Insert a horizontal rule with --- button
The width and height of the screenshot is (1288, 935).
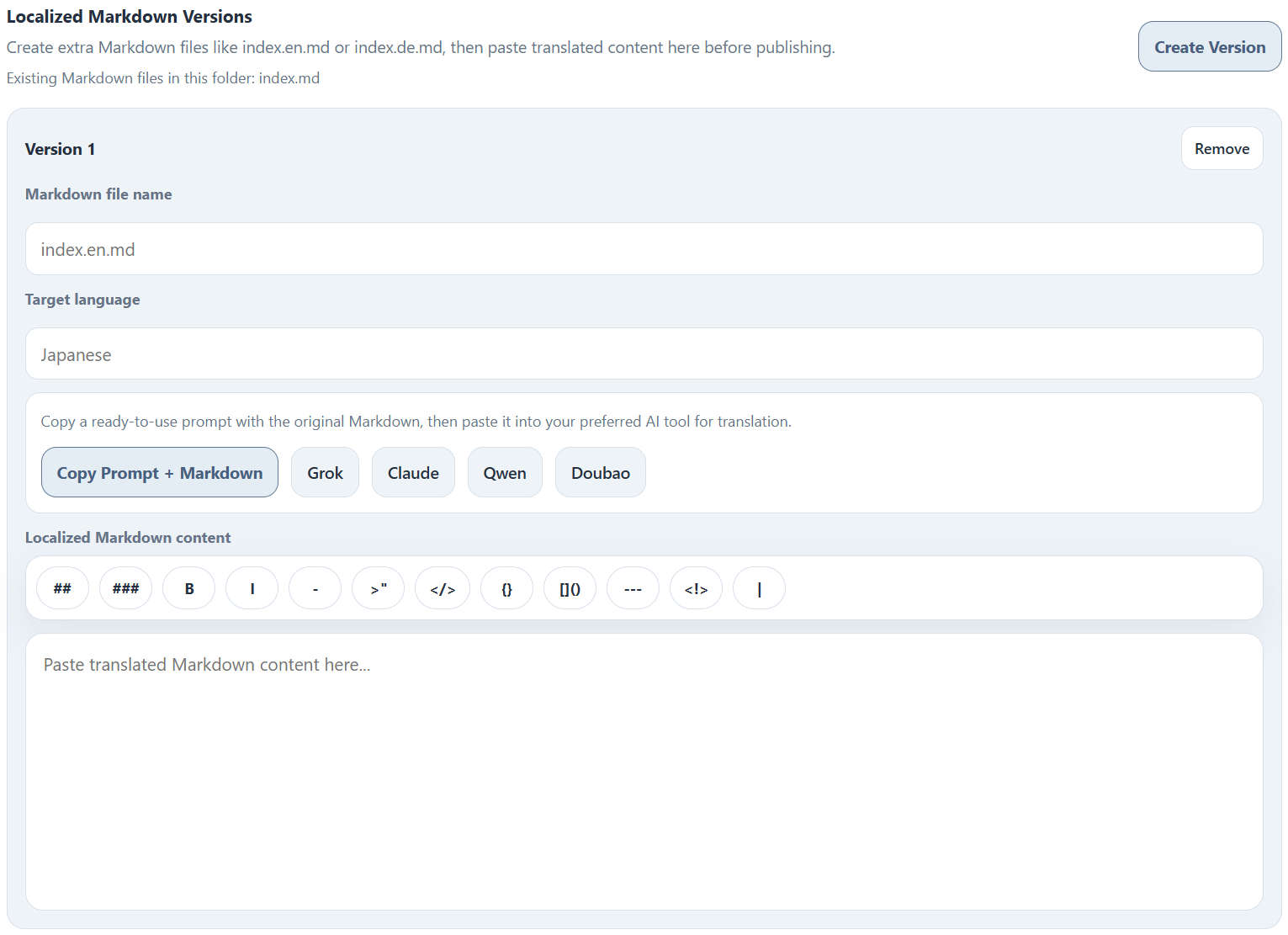tap(633, 588)
